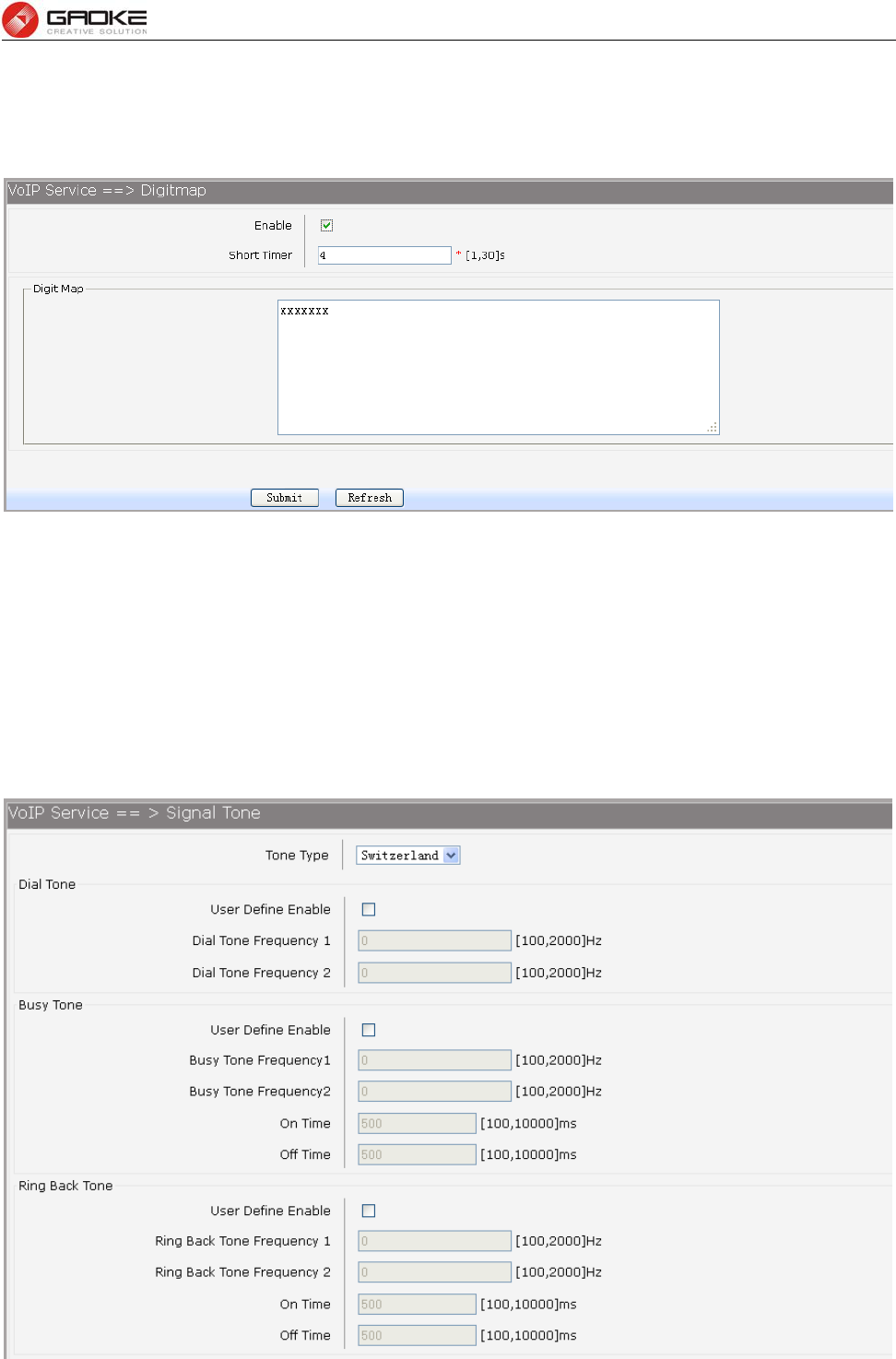Enable Ring Back Tone User Define checkbox

(369, 1211)
